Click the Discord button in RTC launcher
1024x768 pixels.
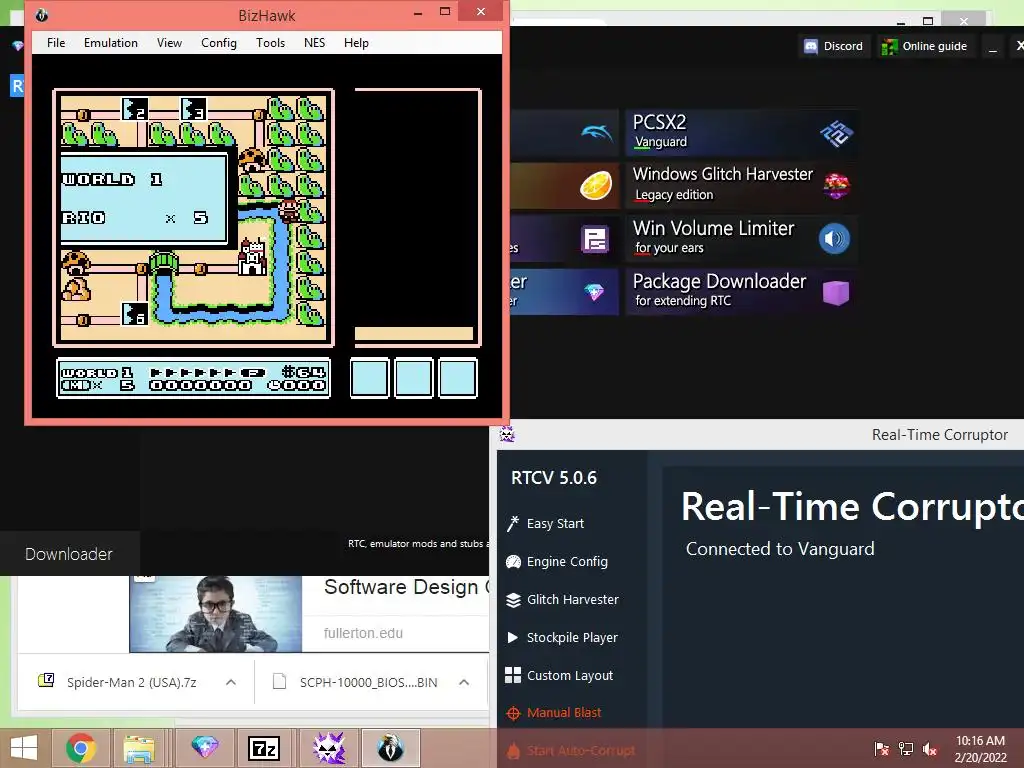834,46
